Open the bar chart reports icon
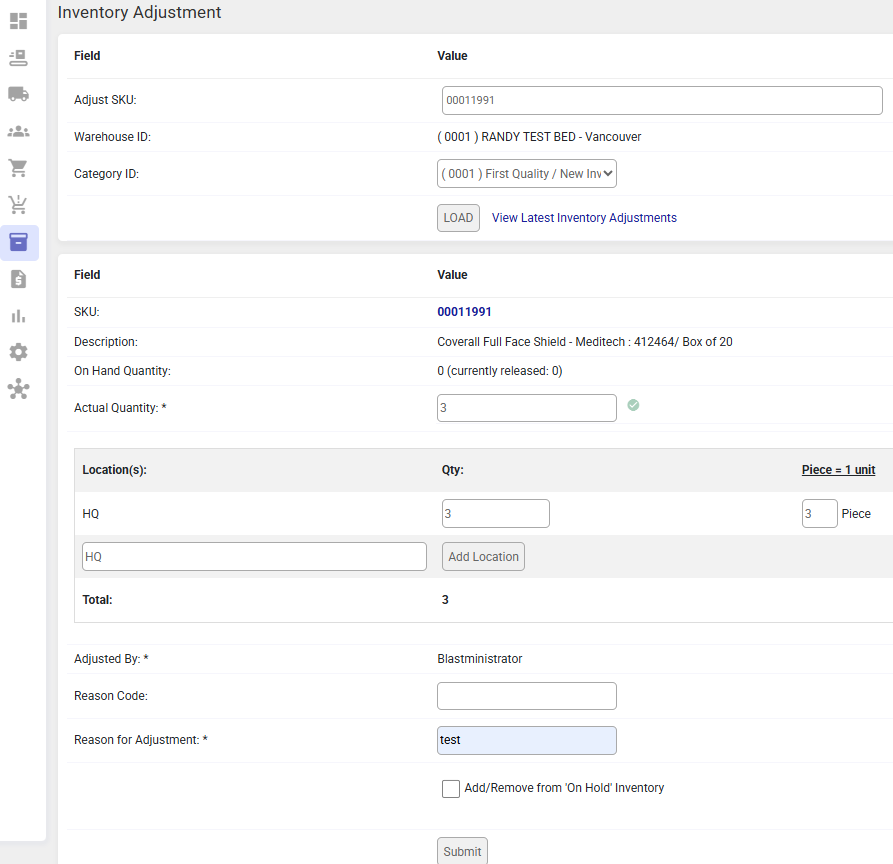893x864 pixels. (x=19, y=316)
